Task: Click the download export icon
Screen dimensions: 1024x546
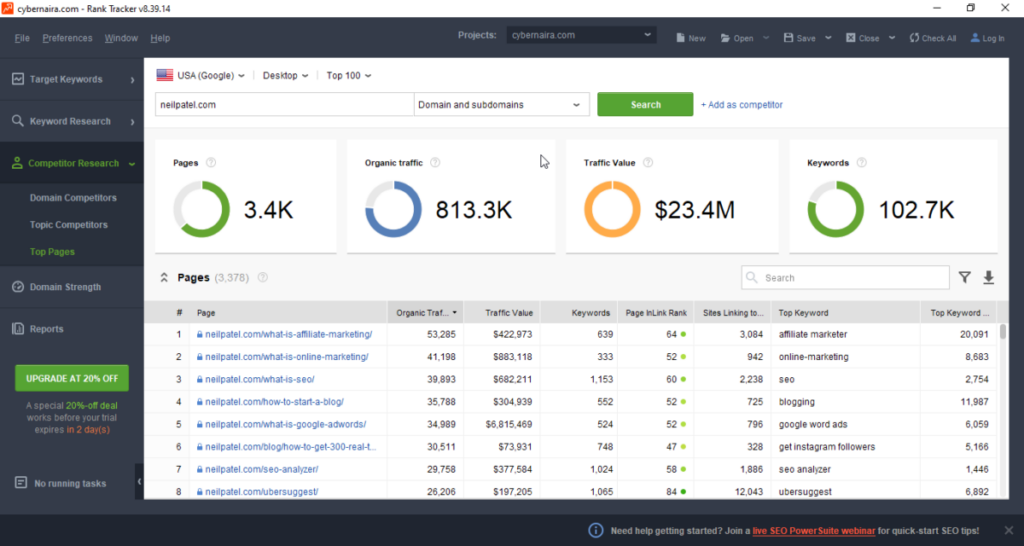Action: click(x=989, y=278)
